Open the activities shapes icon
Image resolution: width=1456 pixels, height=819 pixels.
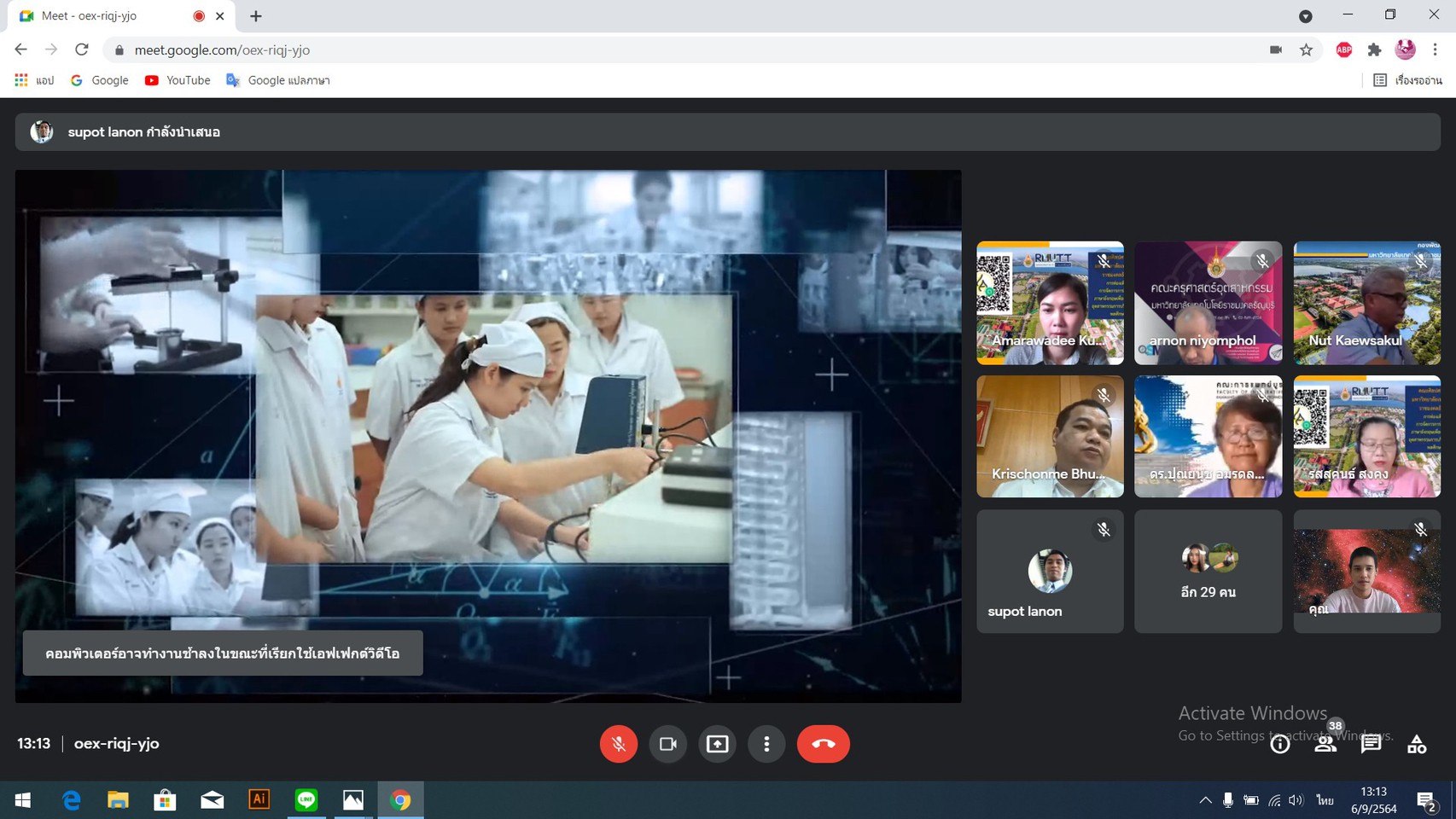[1417, 744]
